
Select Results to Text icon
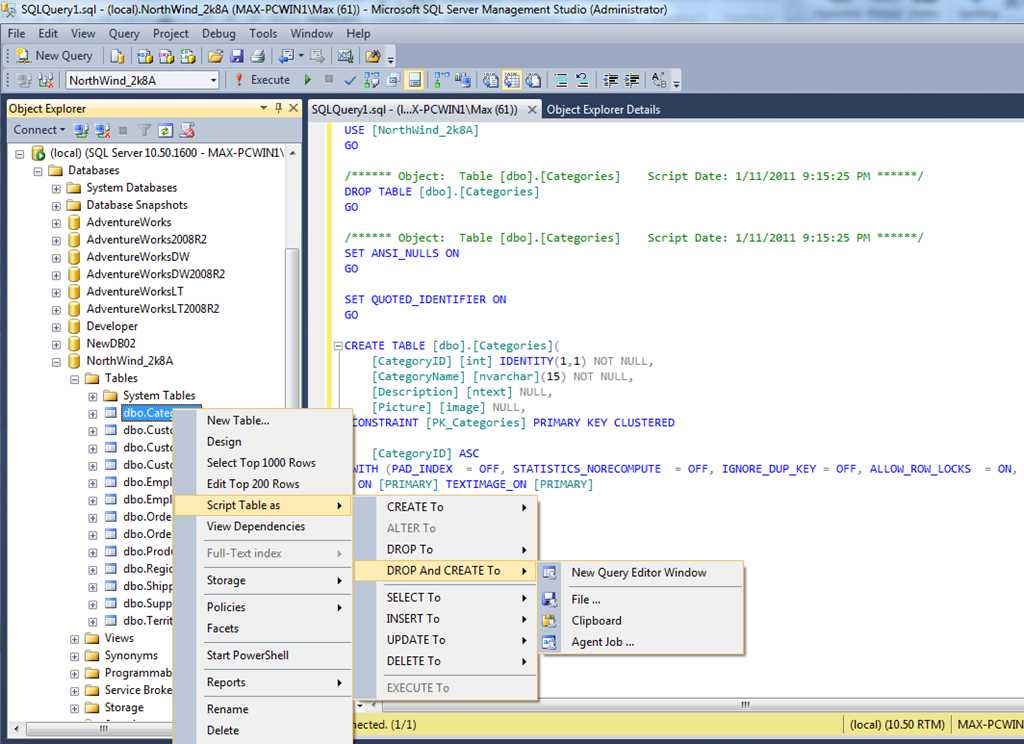490,80
